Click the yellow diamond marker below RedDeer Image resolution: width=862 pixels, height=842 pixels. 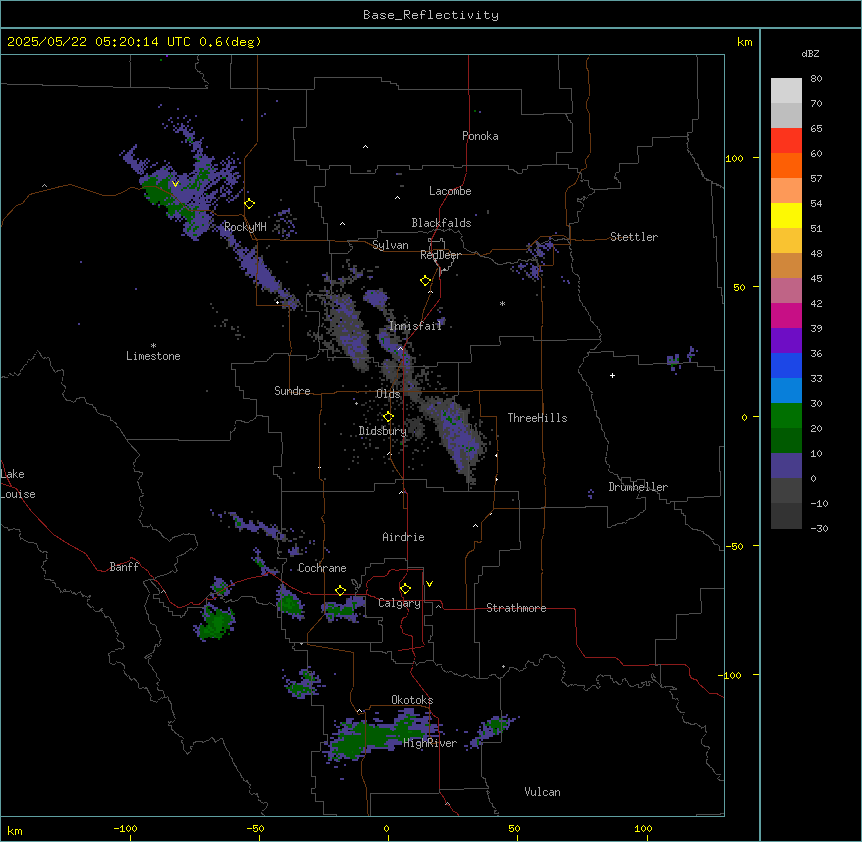coord(426,281)
